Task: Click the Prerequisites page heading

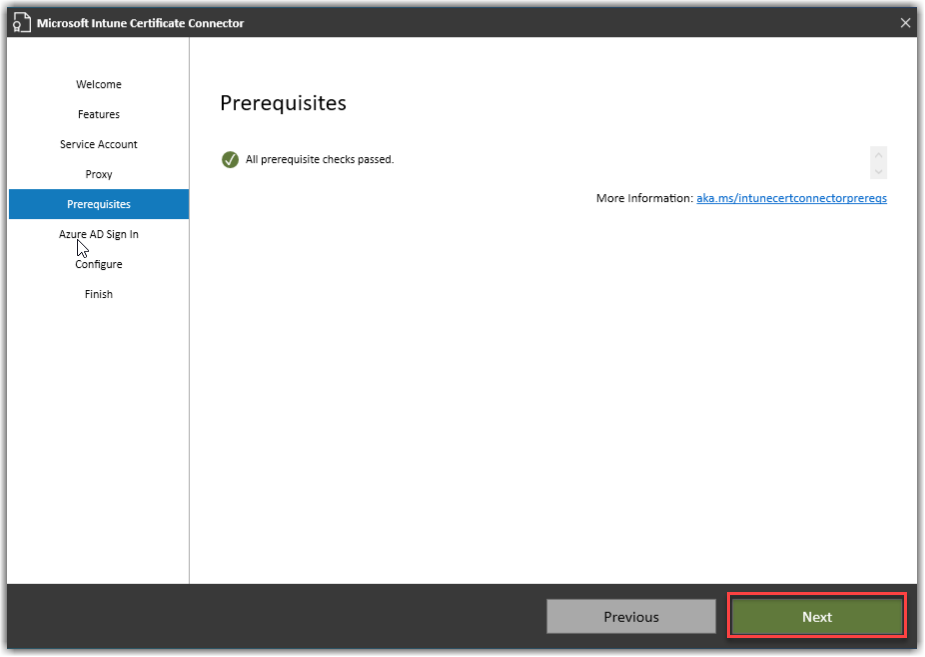Action: point(283,103)
